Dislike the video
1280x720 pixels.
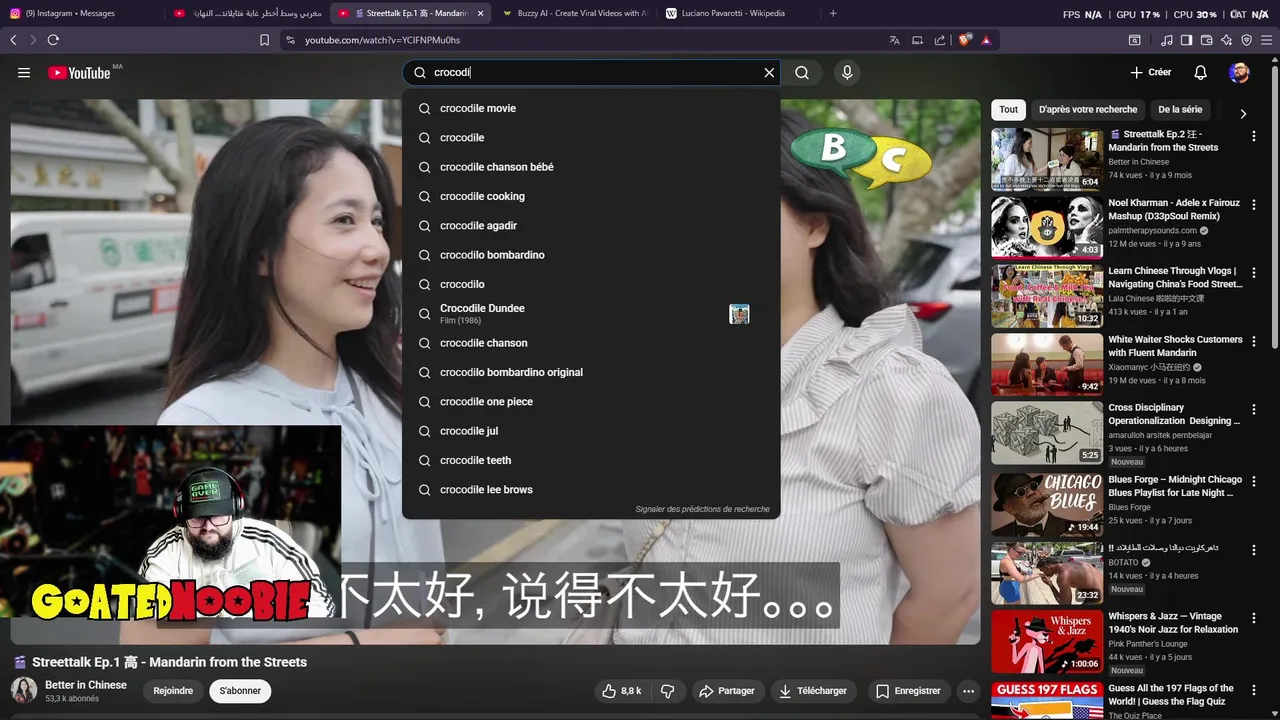point(668,691)
